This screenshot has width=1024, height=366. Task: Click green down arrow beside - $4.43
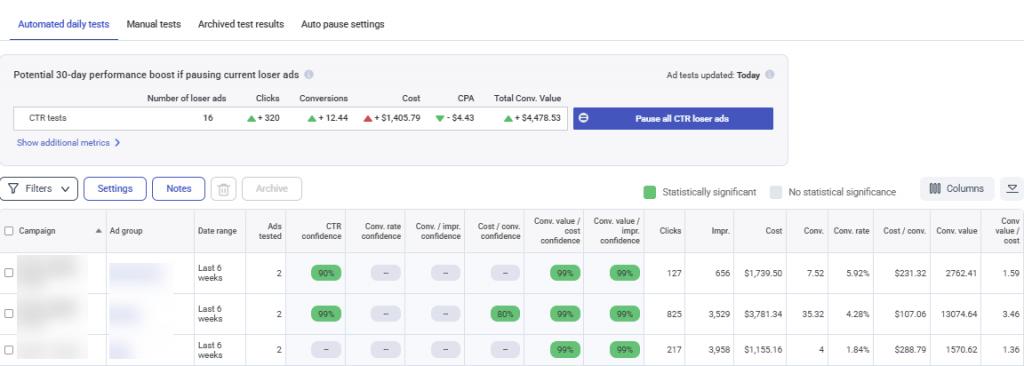(440, 118)
